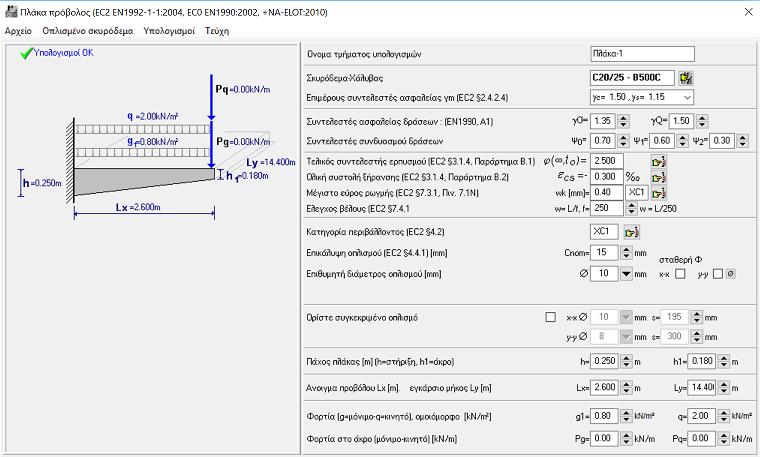Image resolution: width=760 pixels, height=457 pixels.
Task: Close the Πλάκα πρόβολος window
Action: coord(748,12)
